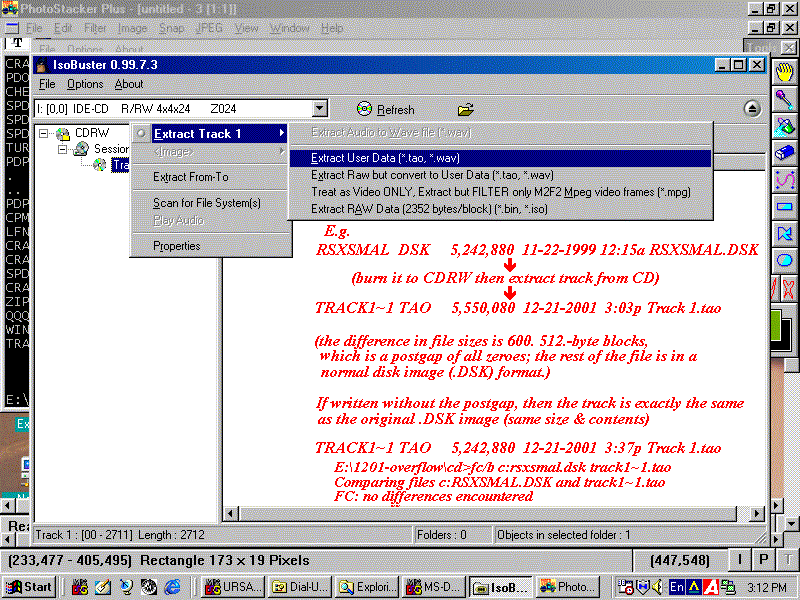Select the Paint Bucket fill tool
Screen dimensions: 800x600
[x=785, y=126]
